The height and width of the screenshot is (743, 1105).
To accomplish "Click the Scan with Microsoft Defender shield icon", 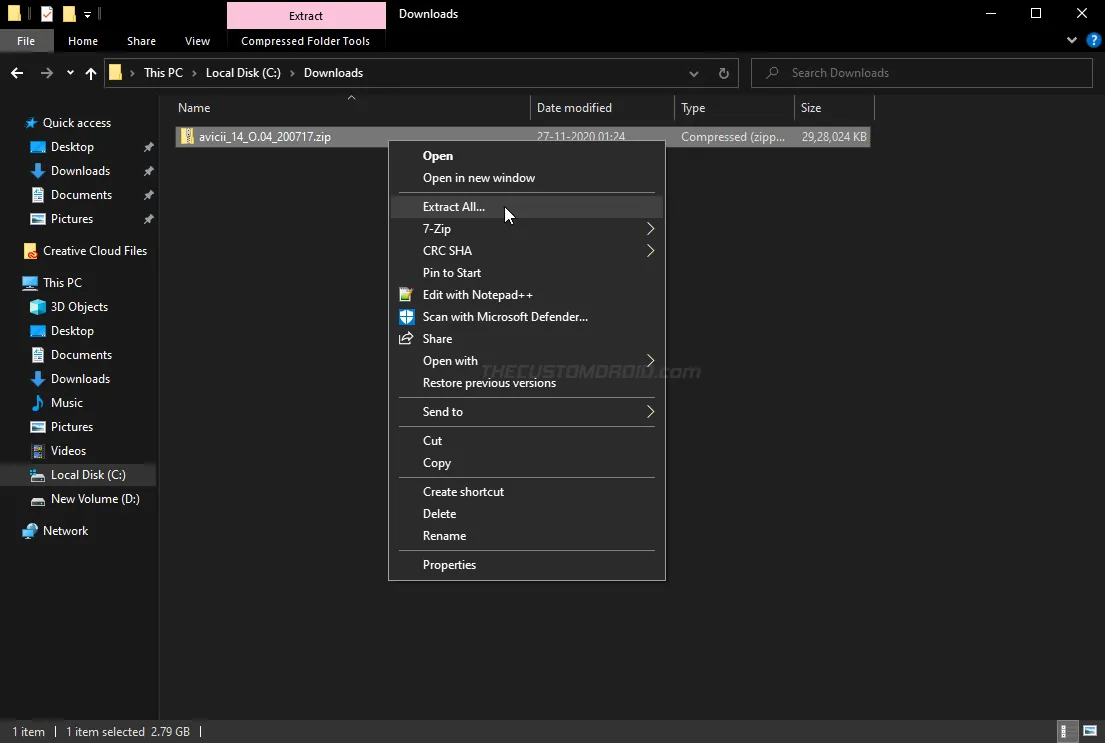I will (x=406, y=317).
